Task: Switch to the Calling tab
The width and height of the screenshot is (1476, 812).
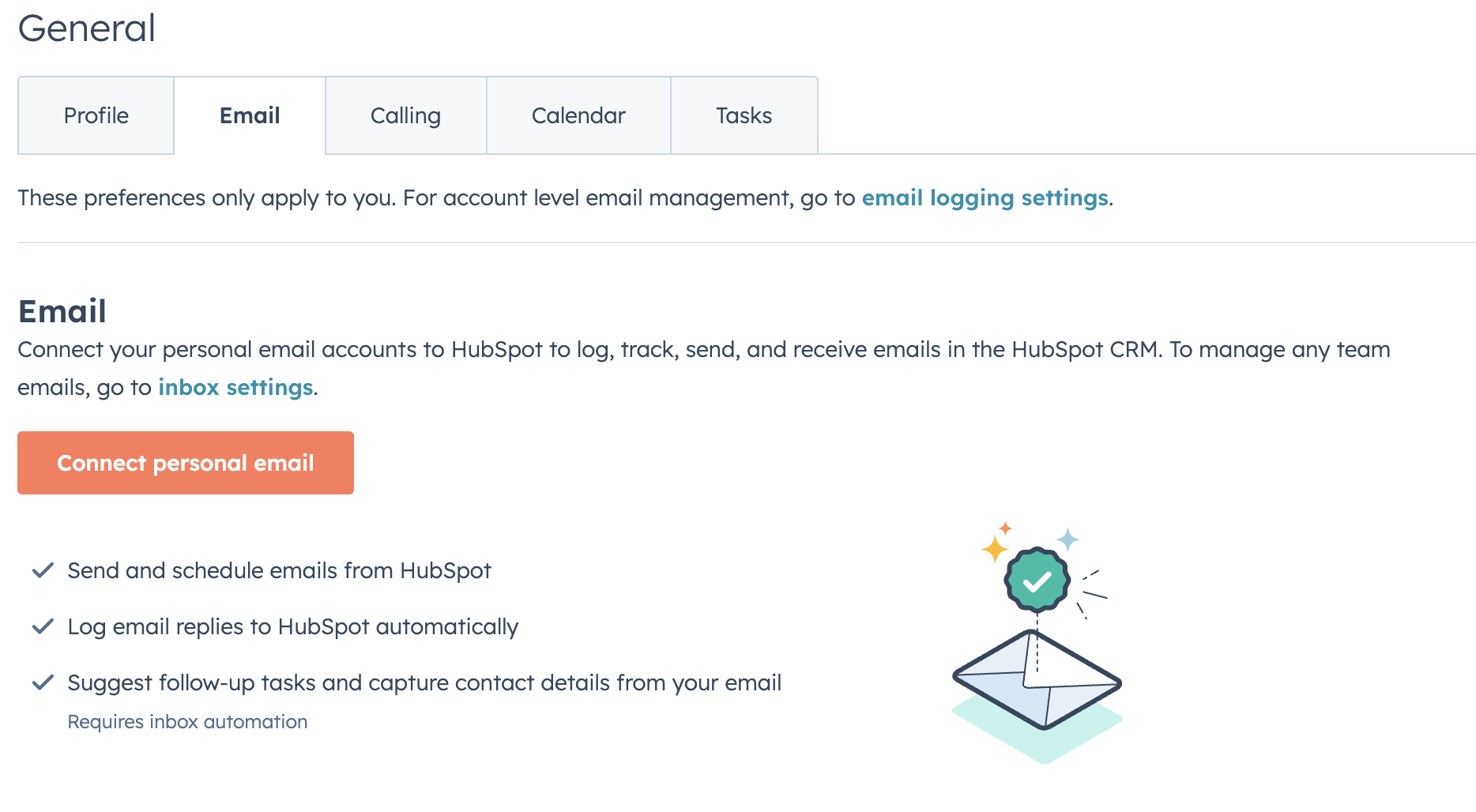Action: pyautogui.click(x=405, y=115)
